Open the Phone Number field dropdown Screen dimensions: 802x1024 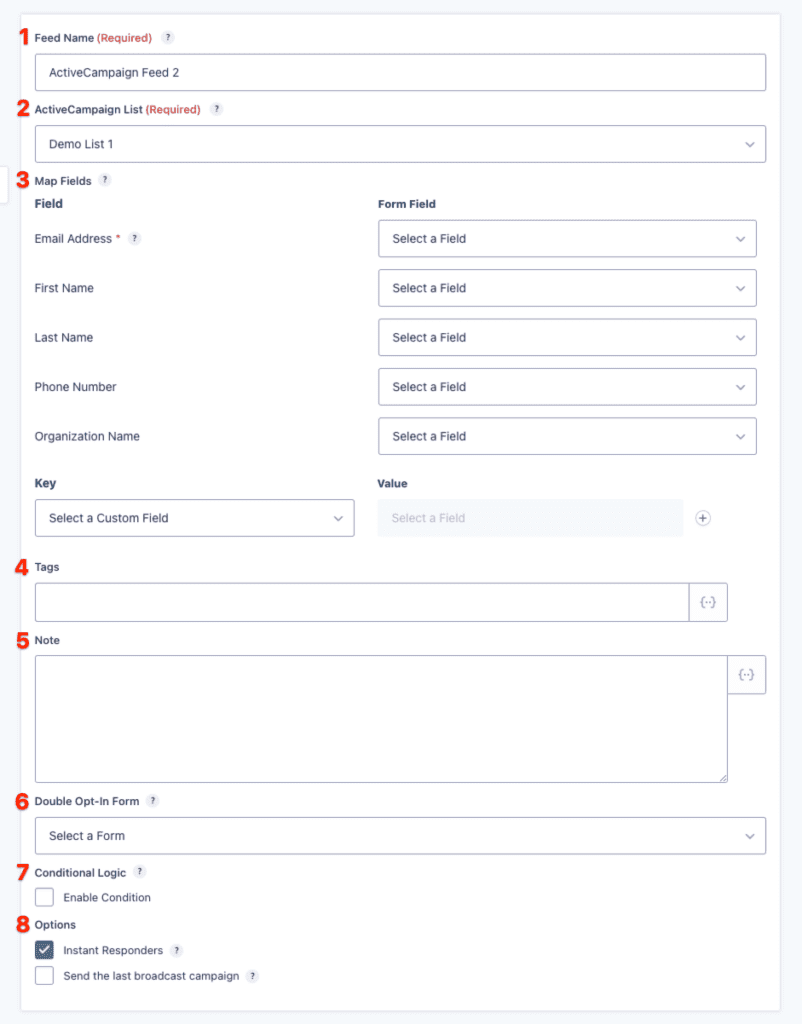[x=567, y=387]
